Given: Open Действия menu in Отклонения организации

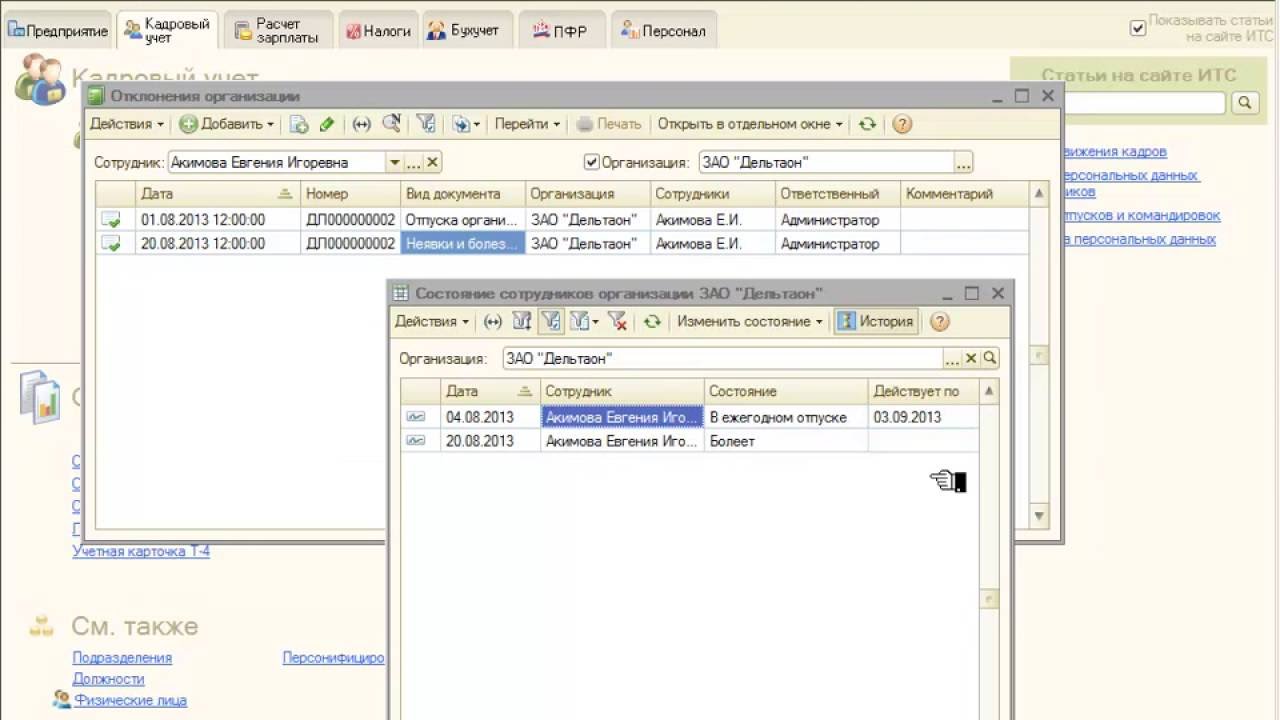Looking at the screenshot, I should pyautogui.click(x=127, y=124).
